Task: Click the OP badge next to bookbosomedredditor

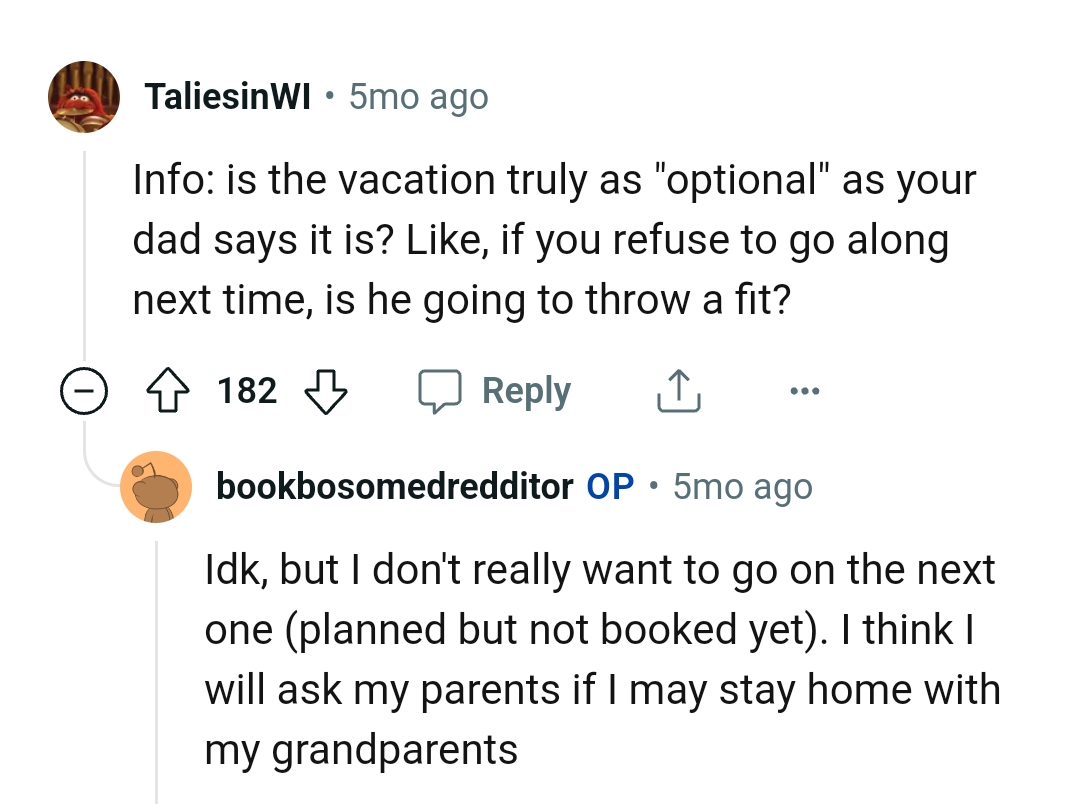Action: coord(608,486)
